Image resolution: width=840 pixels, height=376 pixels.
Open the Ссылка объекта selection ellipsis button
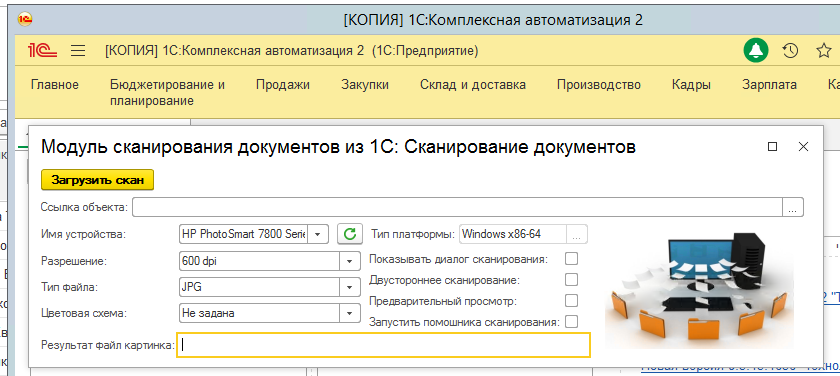click(793, 207)
